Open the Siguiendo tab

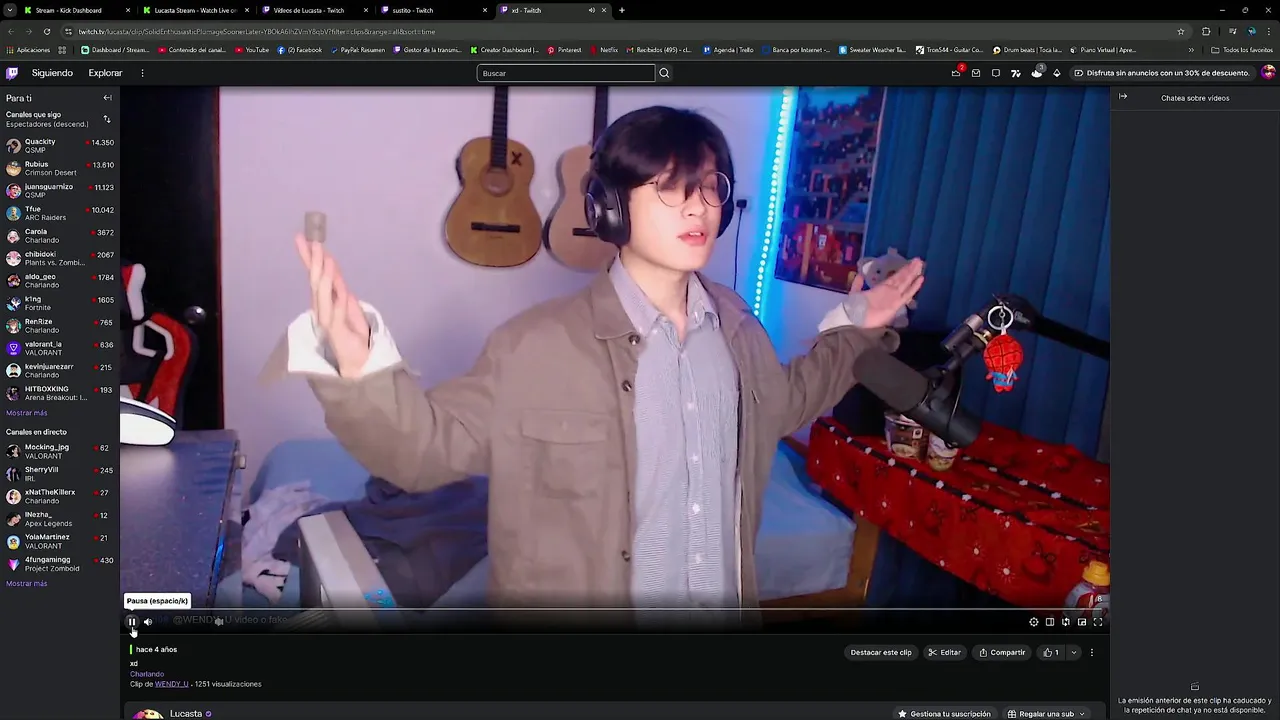coord(52,73)
